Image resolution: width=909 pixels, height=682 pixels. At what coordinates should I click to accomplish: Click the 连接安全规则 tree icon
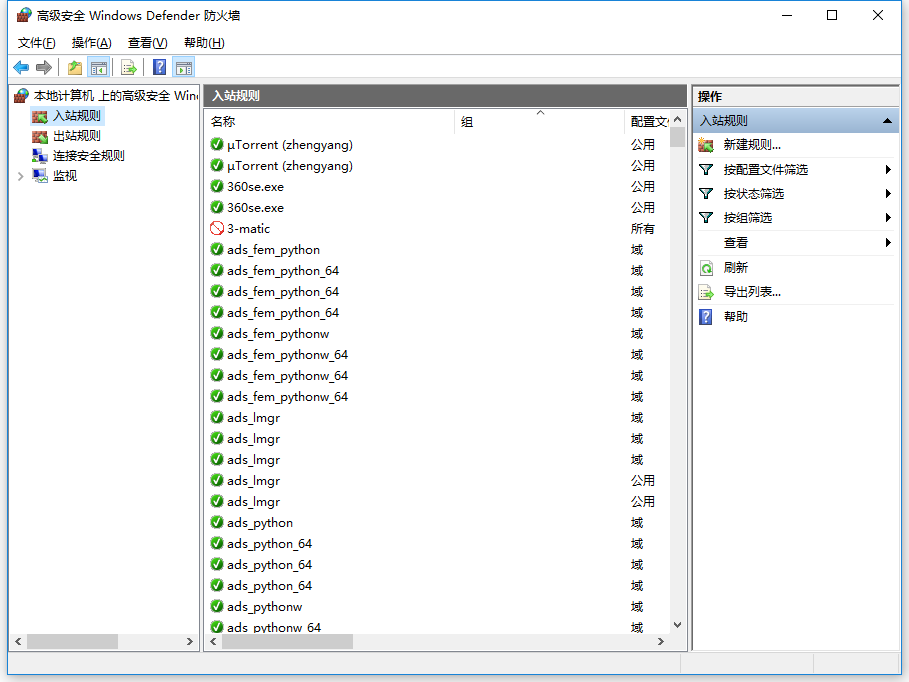(40, 156)
